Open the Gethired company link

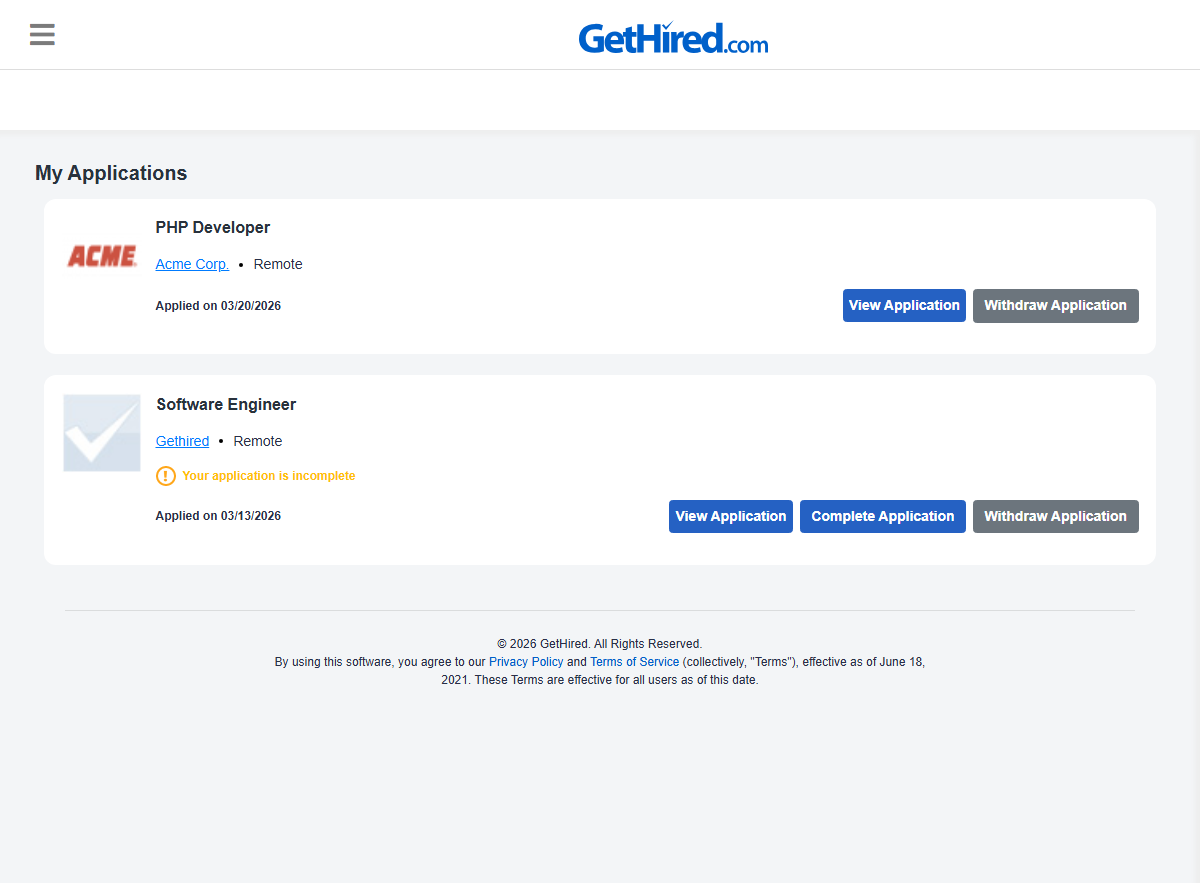182,441
